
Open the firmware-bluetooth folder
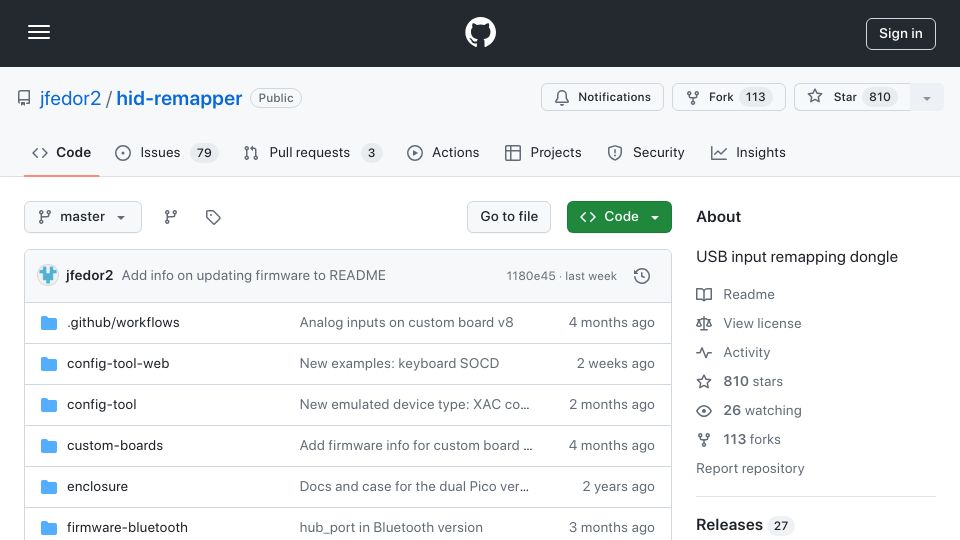[127, 528]
